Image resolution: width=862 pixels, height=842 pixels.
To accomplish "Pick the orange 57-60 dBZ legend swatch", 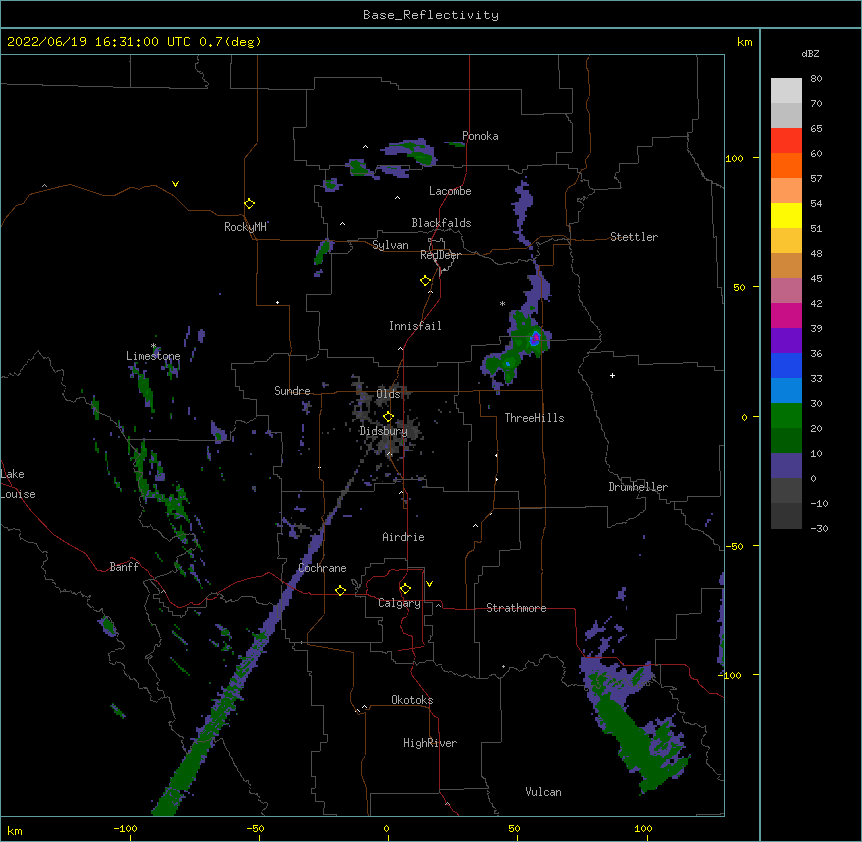I will point(786,165).
